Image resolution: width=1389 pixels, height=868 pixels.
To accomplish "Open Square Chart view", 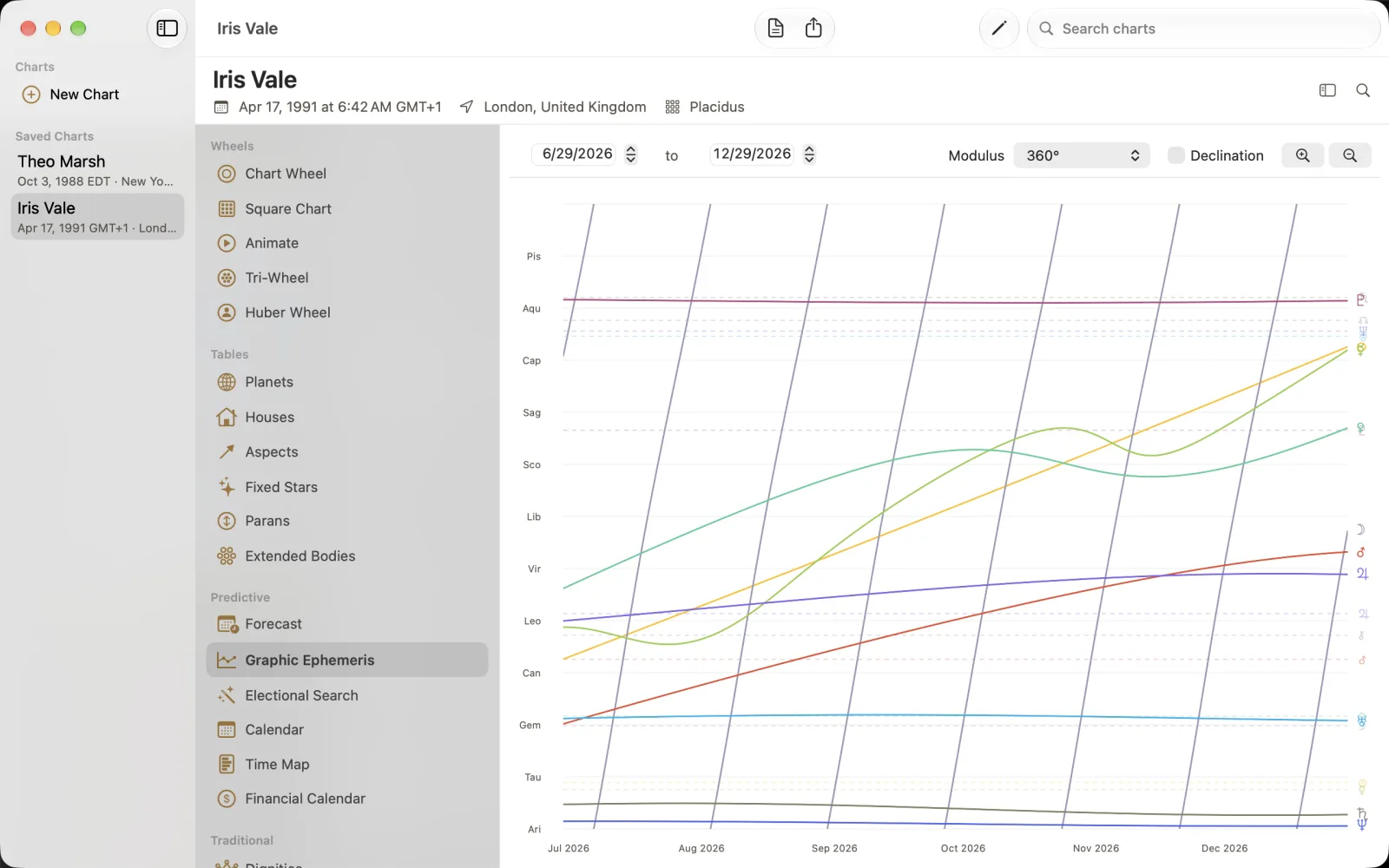I will 347,209.
